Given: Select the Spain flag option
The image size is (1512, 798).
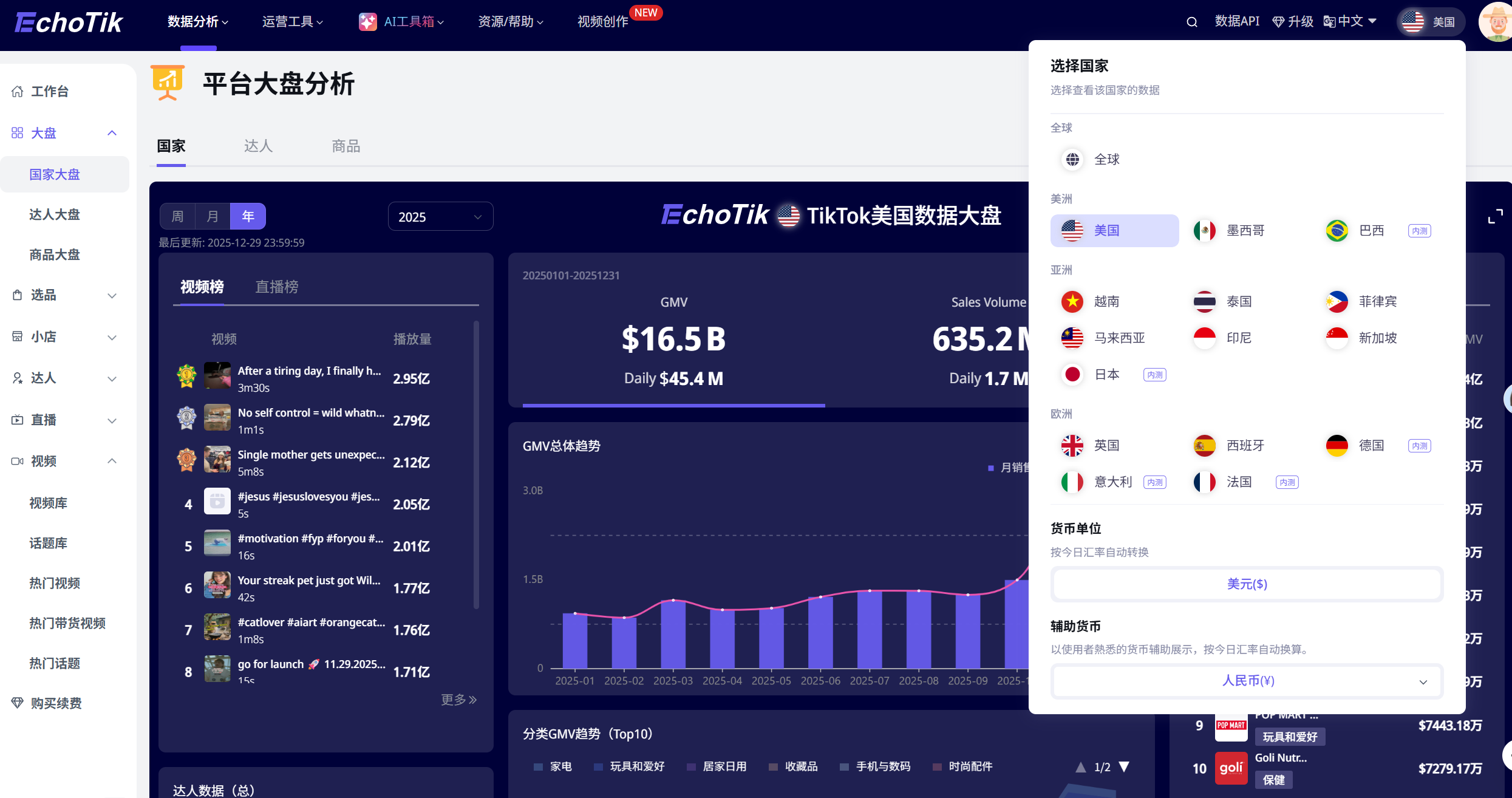Looking at the screenshot, I should 1205,446.
